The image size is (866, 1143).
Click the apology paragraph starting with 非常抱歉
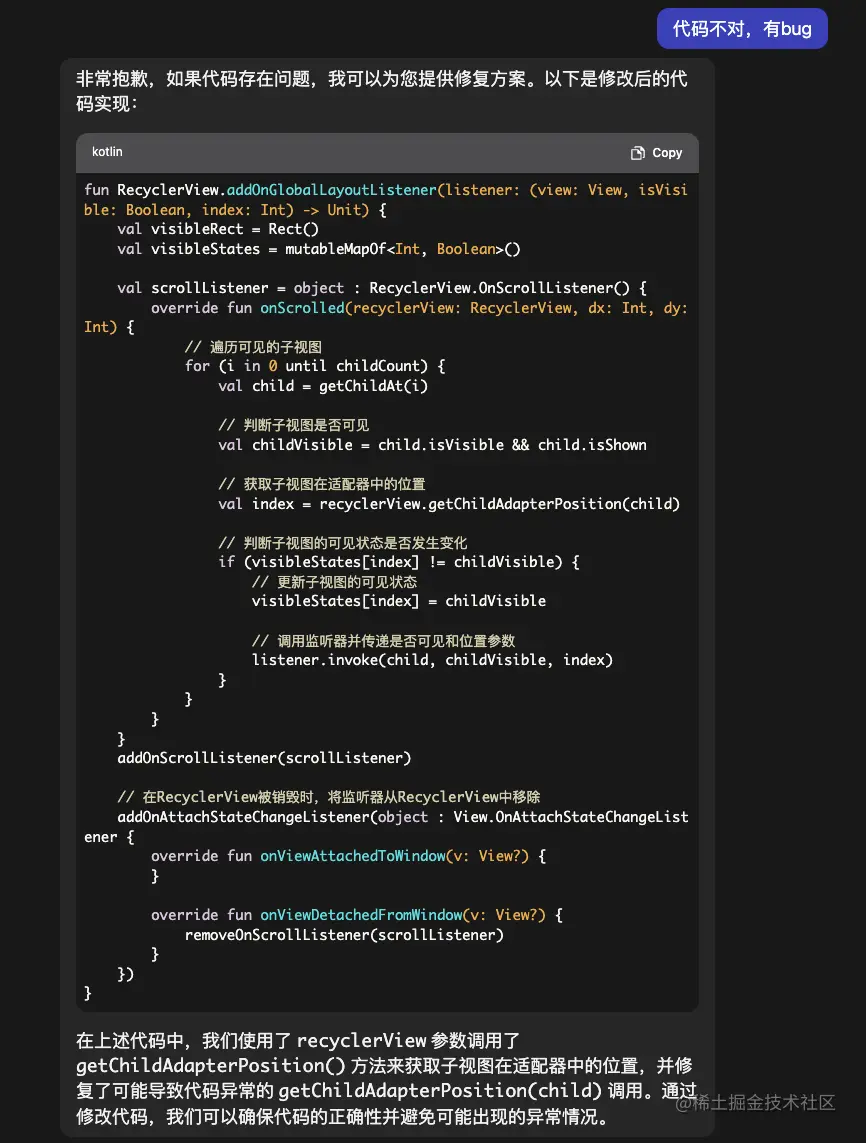click(x=381, y=91)
